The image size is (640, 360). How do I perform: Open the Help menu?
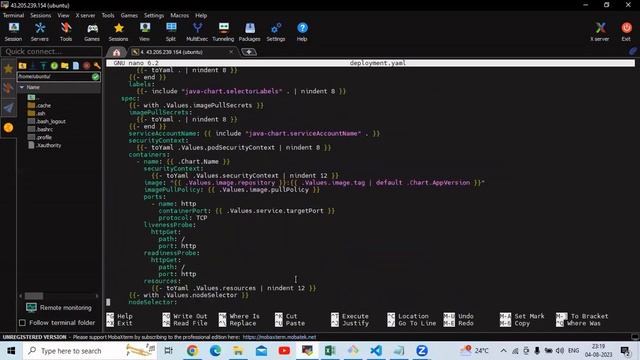coord(201,15)
